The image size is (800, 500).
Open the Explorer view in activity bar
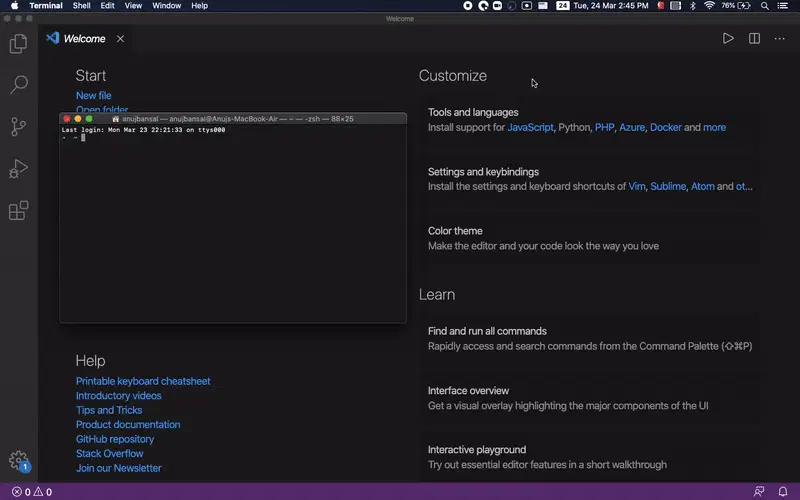coord(18,43)
